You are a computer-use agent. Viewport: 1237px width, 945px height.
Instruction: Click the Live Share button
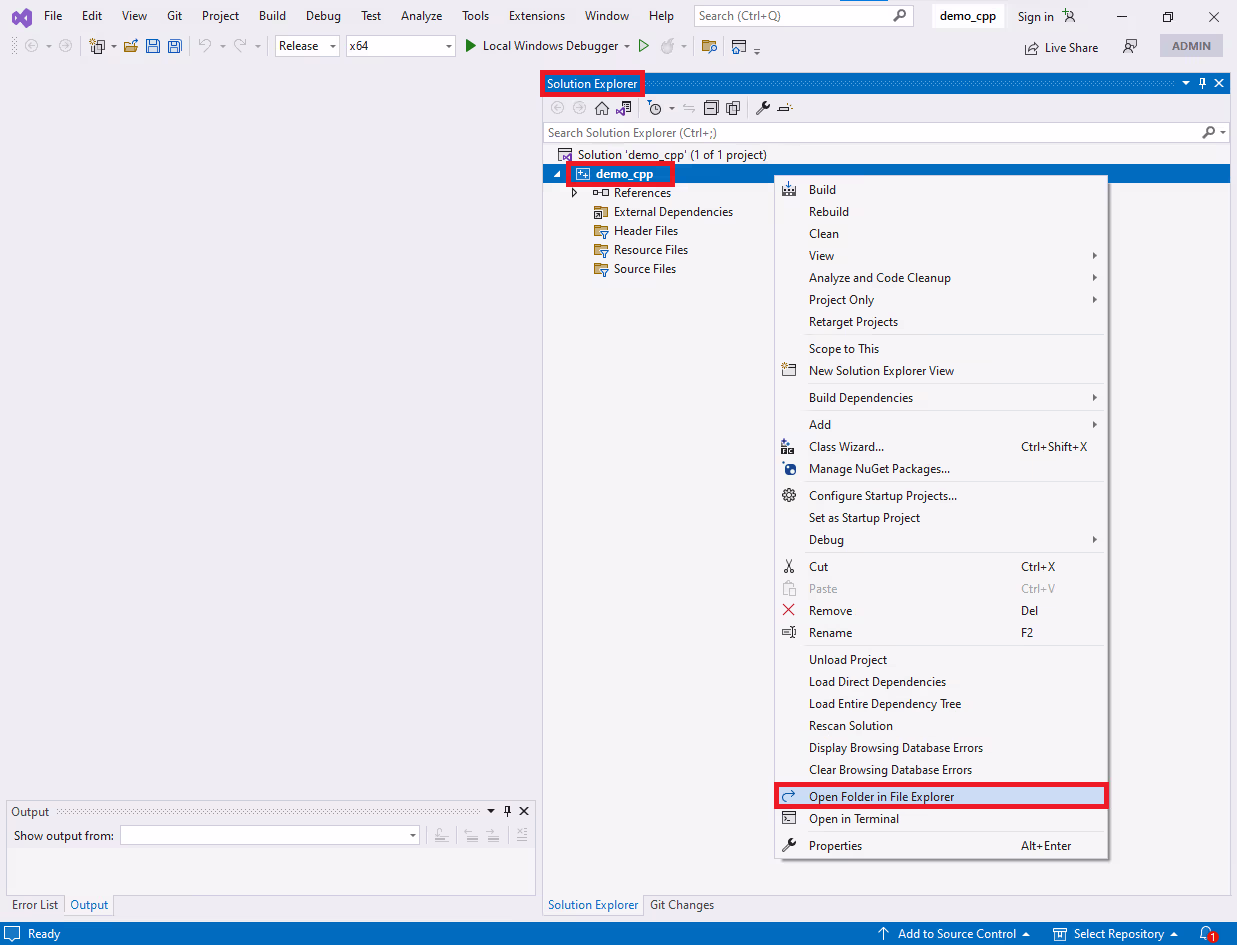click(x=1061, y=47)
